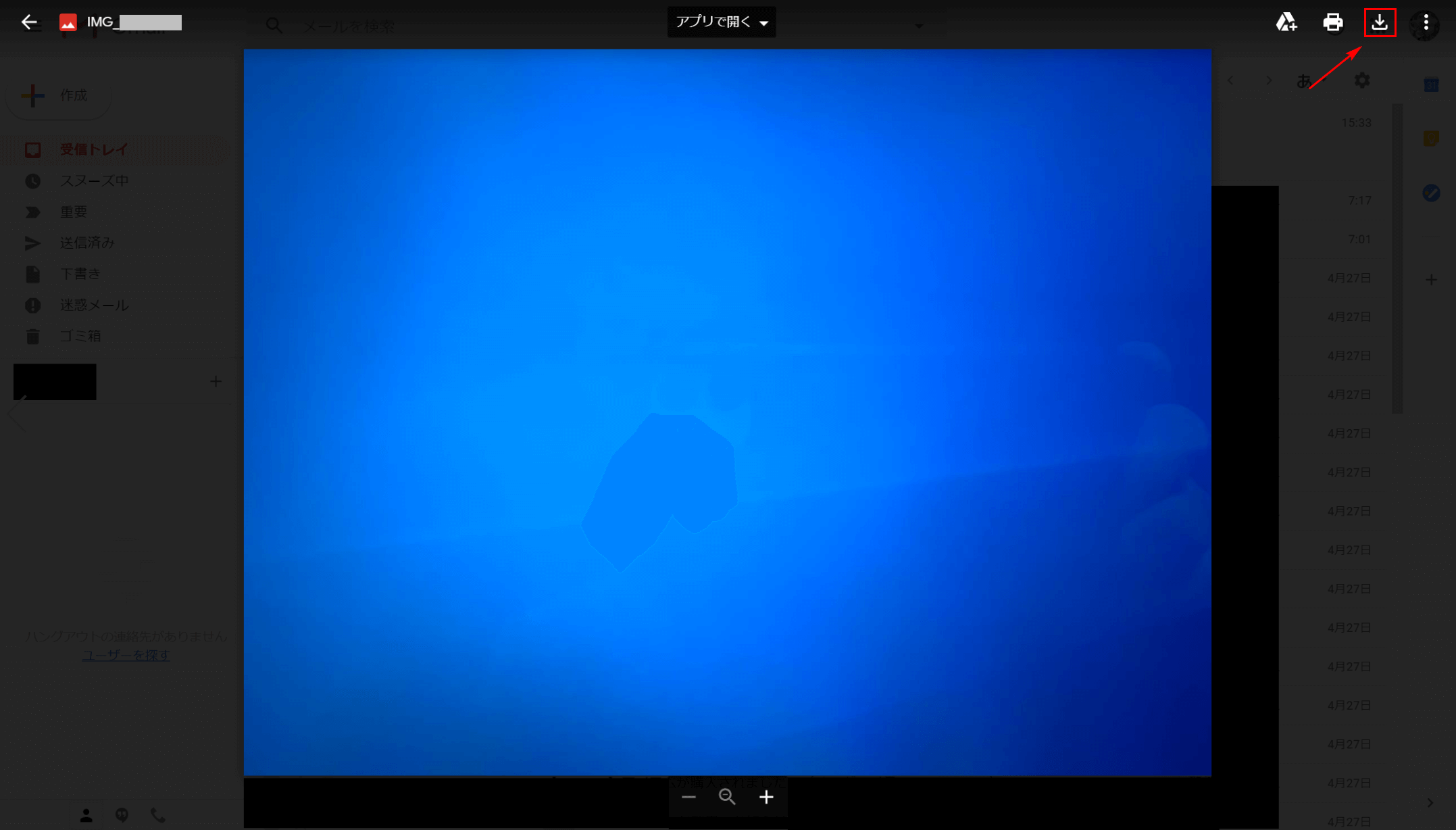Download the image with download icon
The height and width of the screenshot is (830, 1456).
pos(1380,22)
